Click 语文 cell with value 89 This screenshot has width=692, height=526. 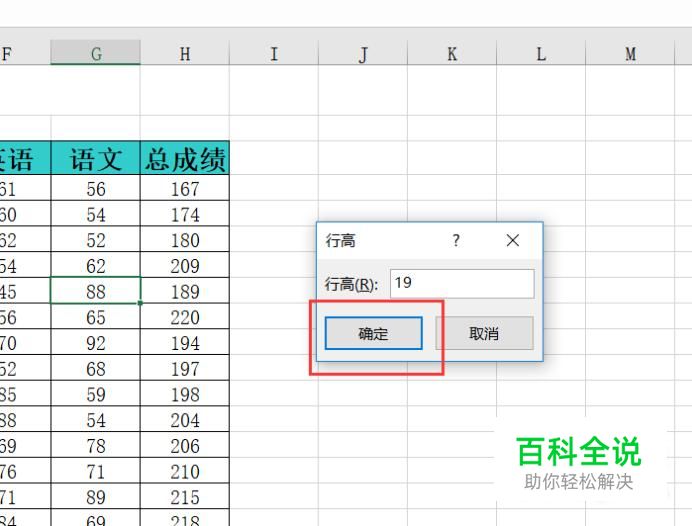96,497
